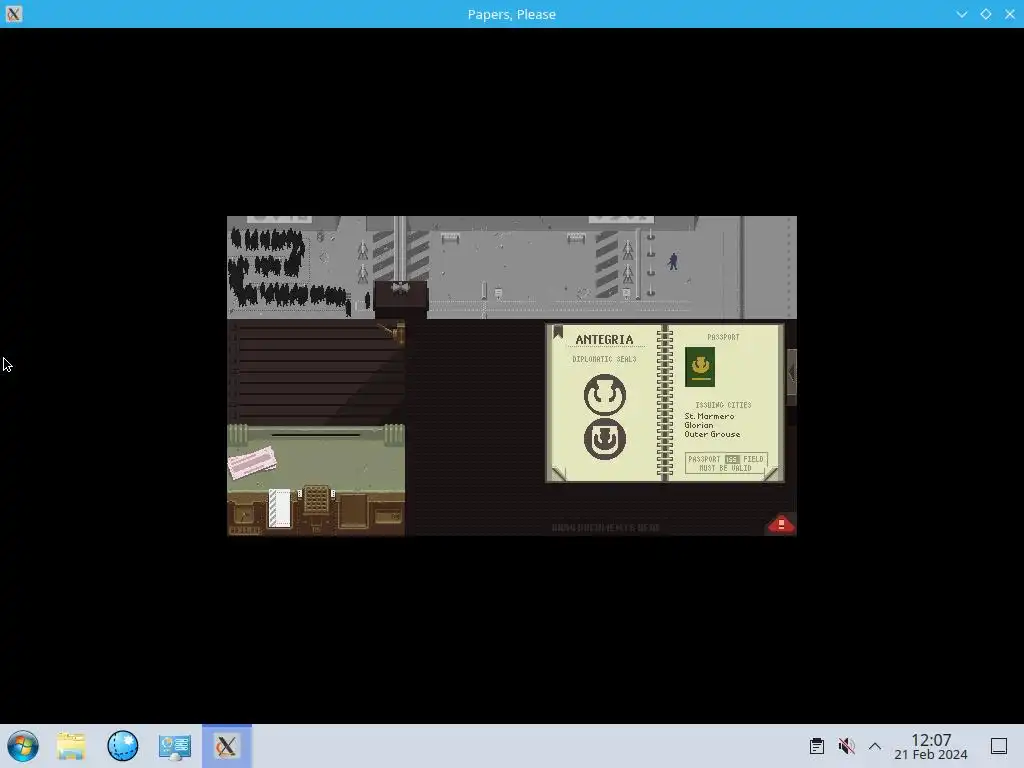Click the blue guard near the wall
The width and height of the screenshot is (1024, 768).
pyautogui.click(x=673, y=261)
